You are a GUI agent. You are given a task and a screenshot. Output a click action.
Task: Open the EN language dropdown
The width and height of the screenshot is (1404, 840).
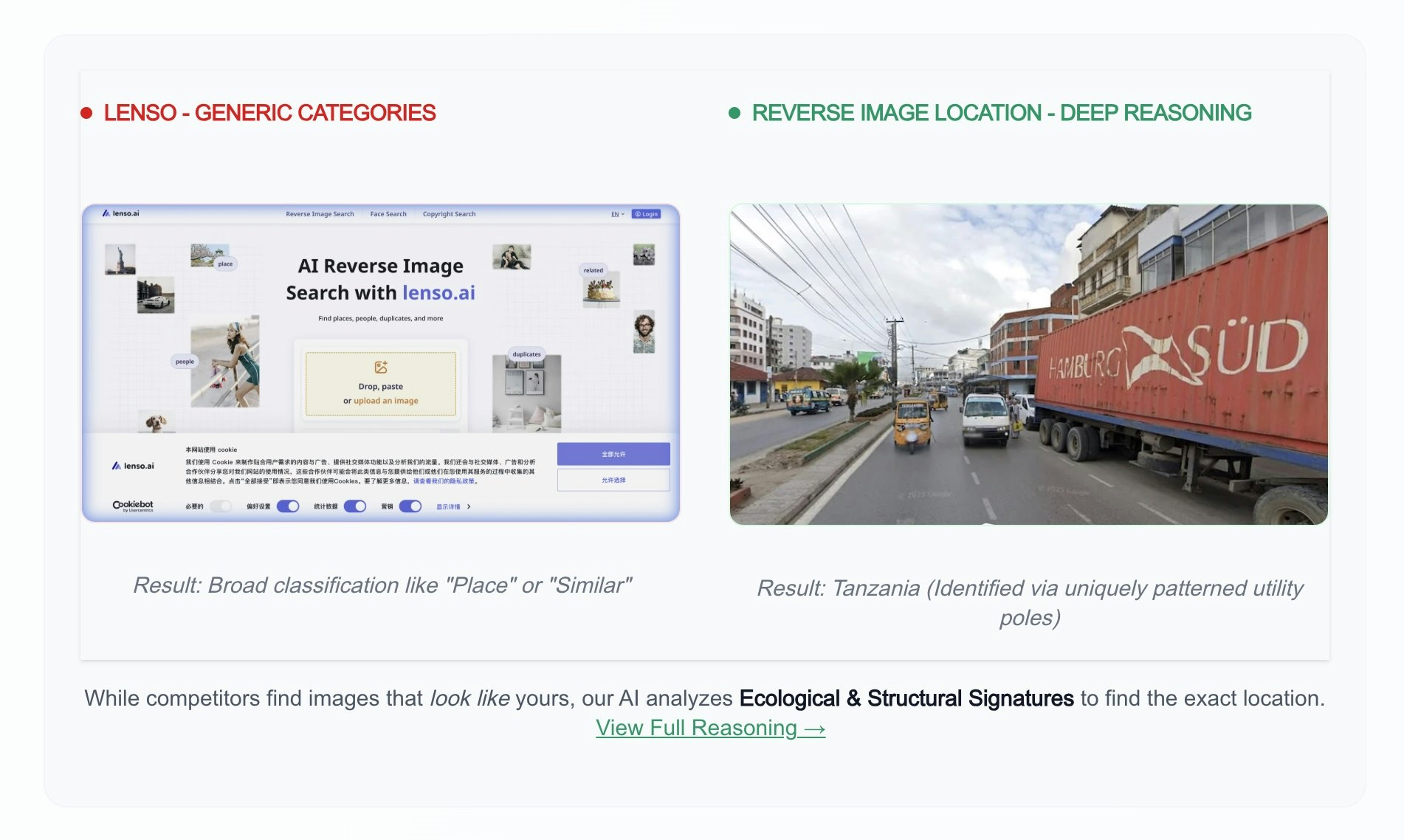coord(616,214)
